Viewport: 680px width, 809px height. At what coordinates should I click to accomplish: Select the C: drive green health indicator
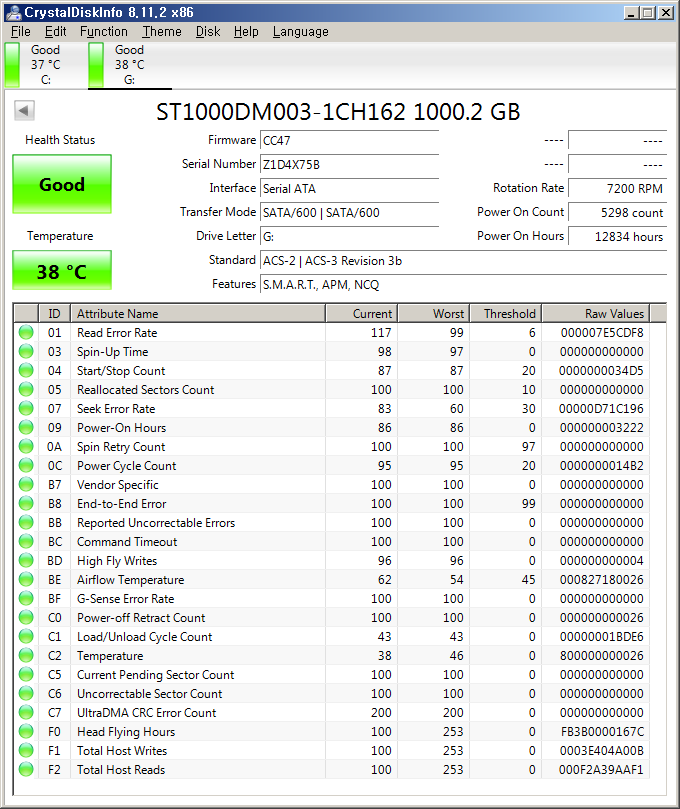tap(13, 64)
